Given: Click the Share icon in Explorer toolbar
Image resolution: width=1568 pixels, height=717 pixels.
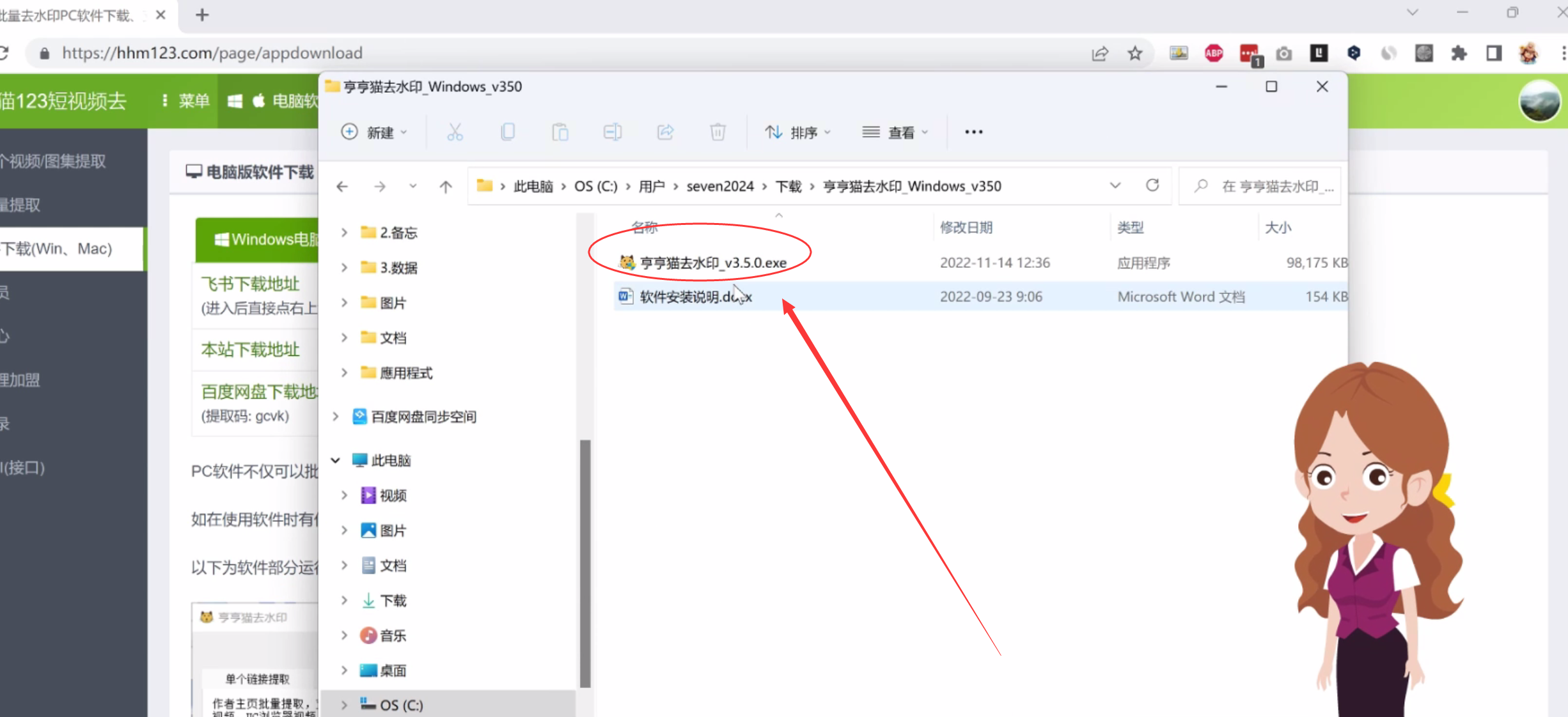Looking at the screenshot, I should (665, 132).
